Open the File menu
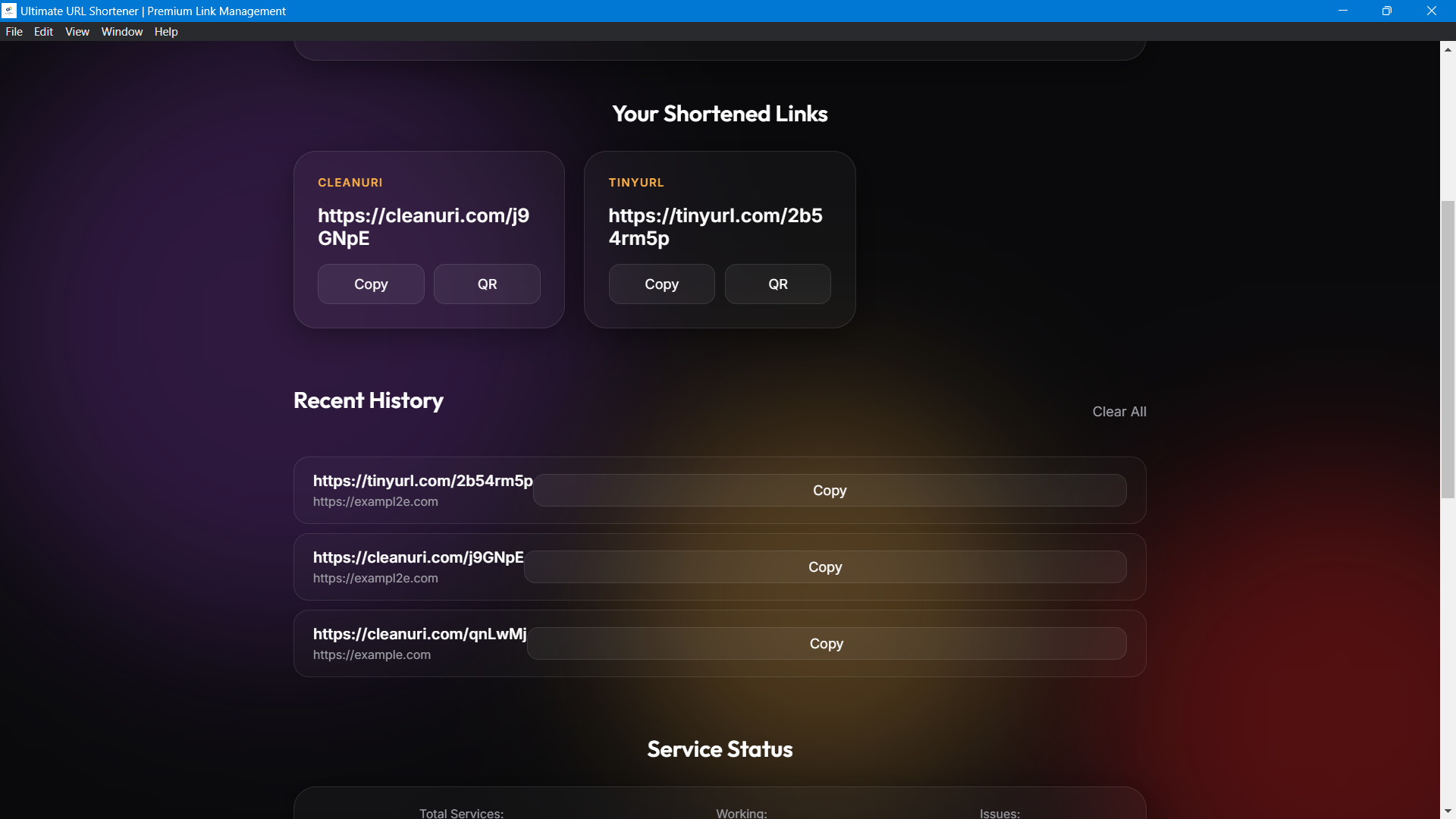This screenshot has width=1456, height=819. pyautogui.click(x=14, y=32)
